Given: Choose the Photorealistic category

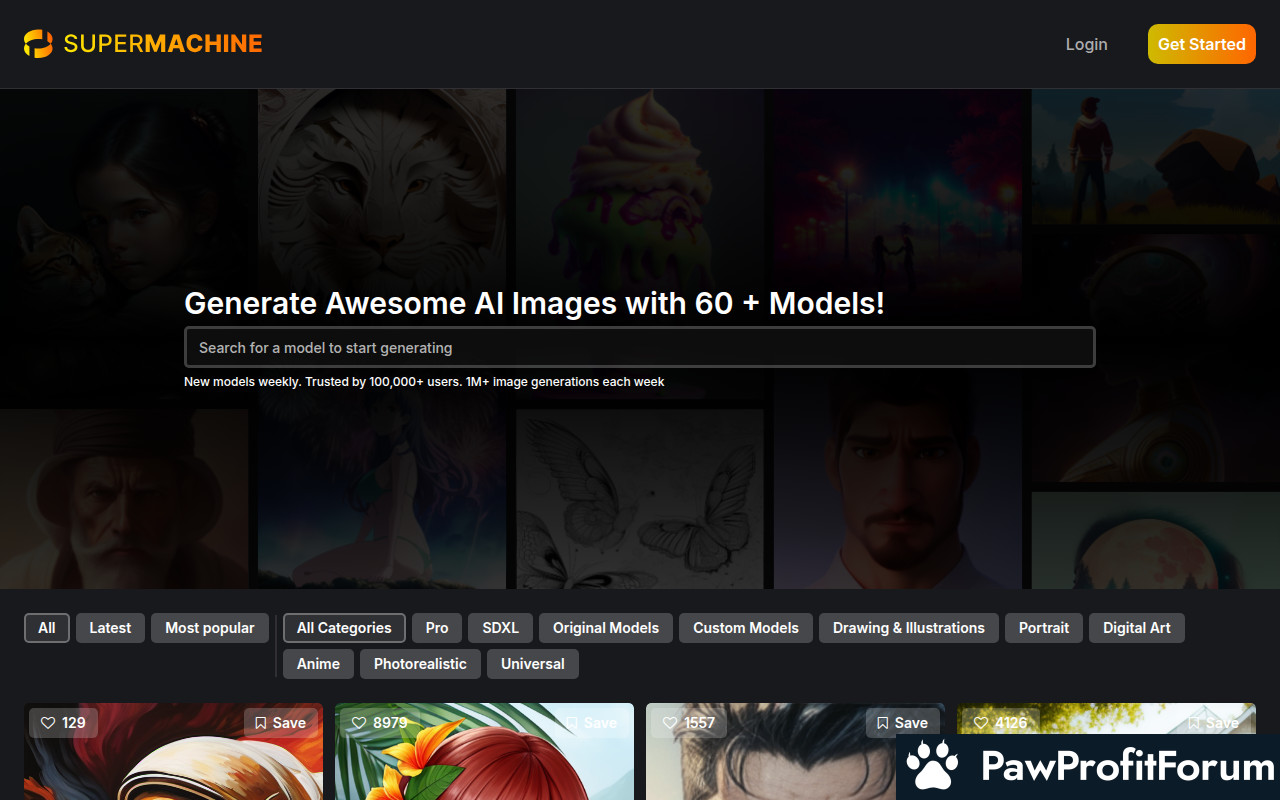Looking at the screenshot, I should pyautogui.click(x=420, y=664).
